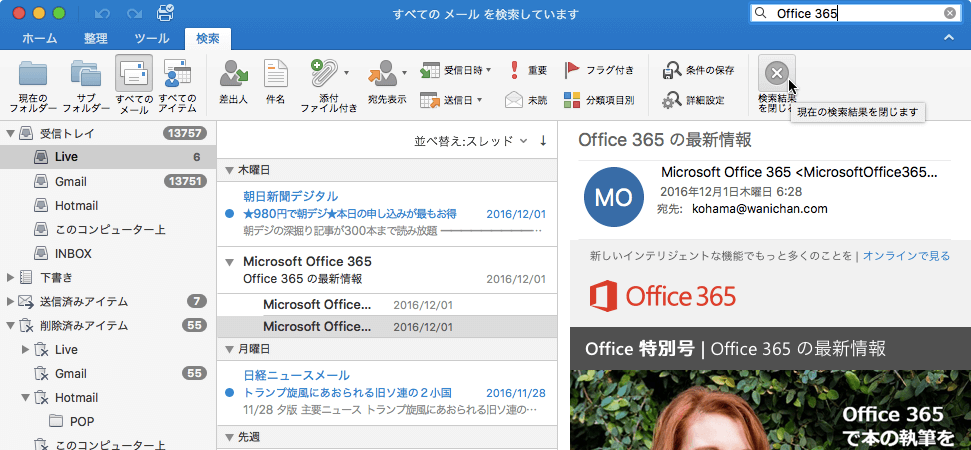Screen dimensions: 971x450
Task: Collapse the Microsoft Office 365 thread
Action: [230, 261]
